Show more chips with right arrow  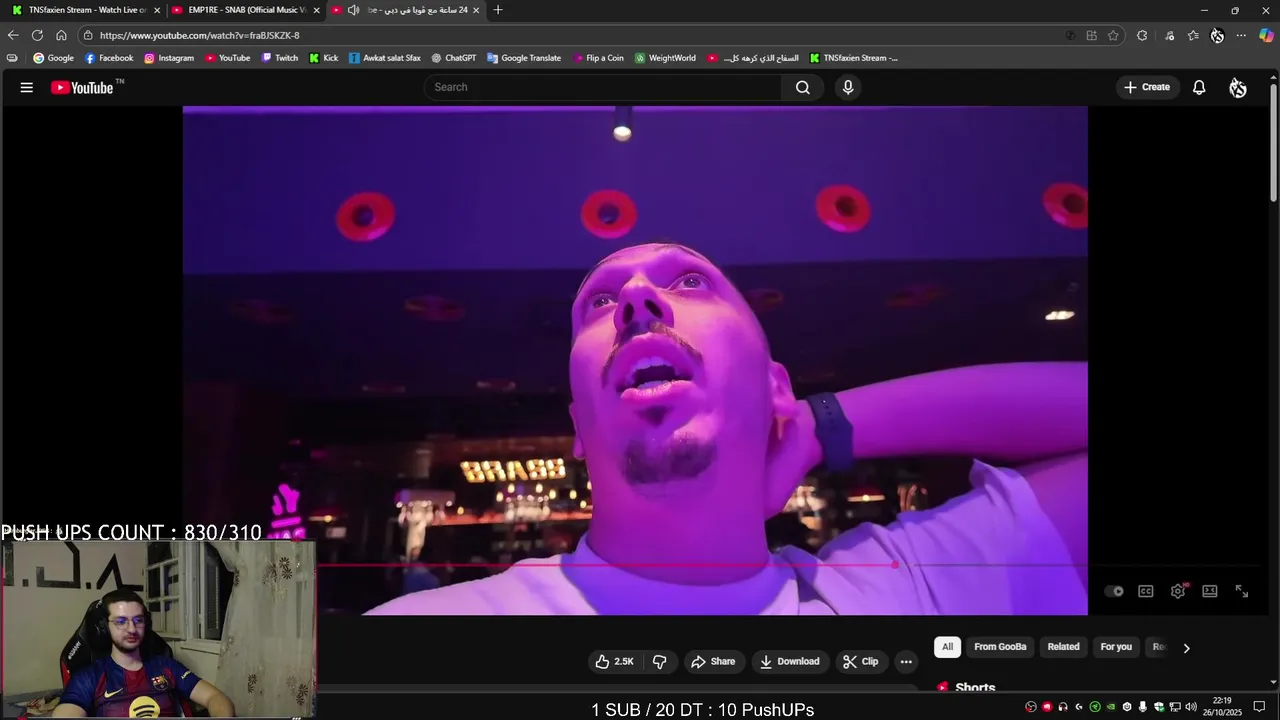(x=1186, y=648)
